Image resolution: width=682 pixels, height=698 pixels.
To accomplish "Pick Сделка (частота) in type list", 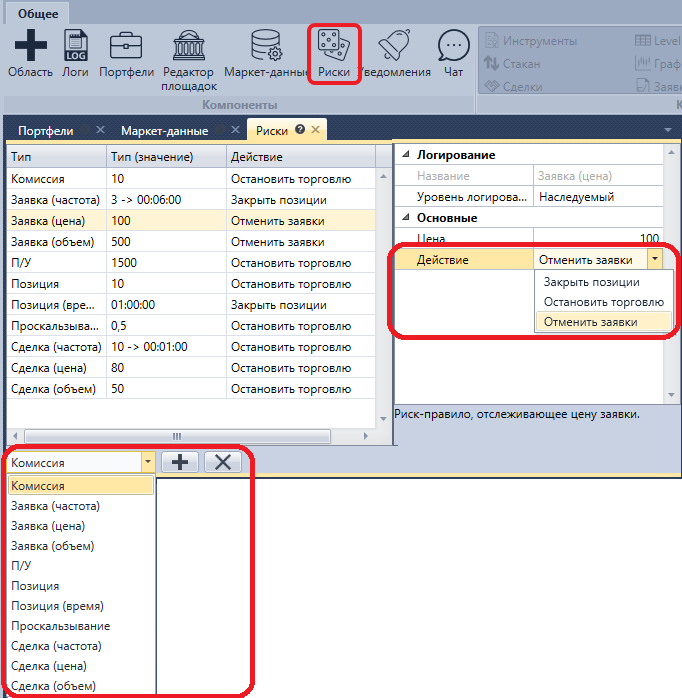I will [x=81, y=646].
